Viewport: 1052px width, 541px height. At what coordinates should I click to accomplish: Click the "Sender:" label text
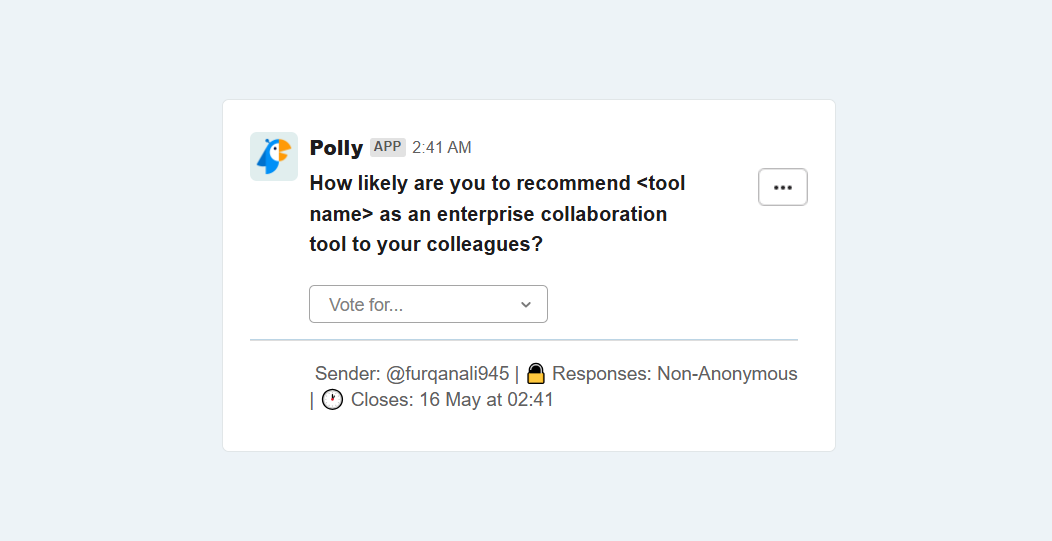coord(348,374)
